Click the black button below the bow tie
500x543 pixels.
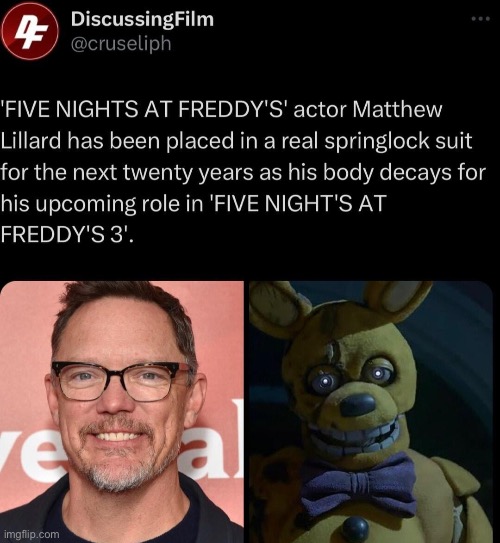(355, 529)
